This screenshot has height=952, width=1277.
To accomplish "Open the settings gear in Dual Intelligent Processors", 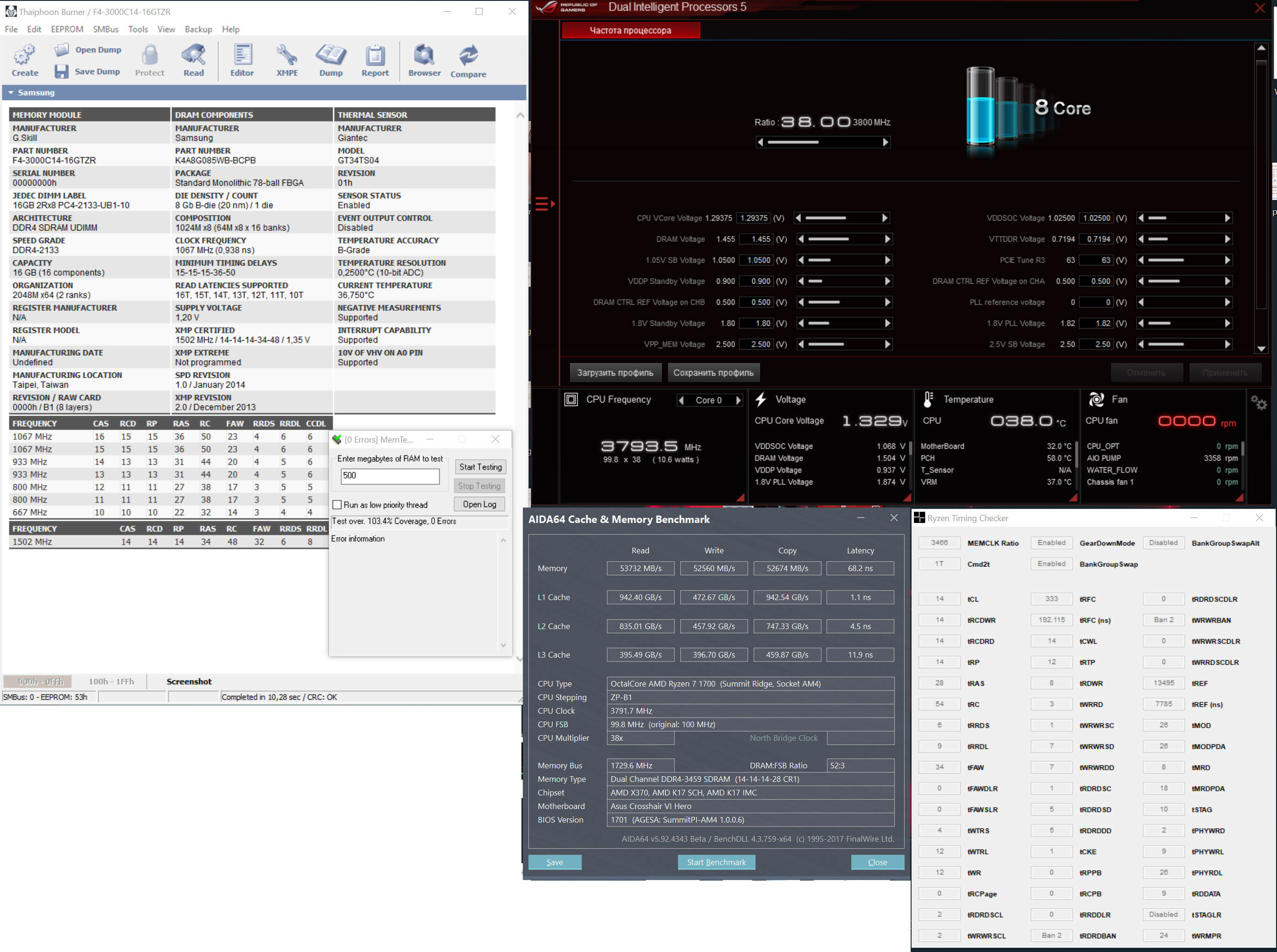I will click(x=1259, y=403).
